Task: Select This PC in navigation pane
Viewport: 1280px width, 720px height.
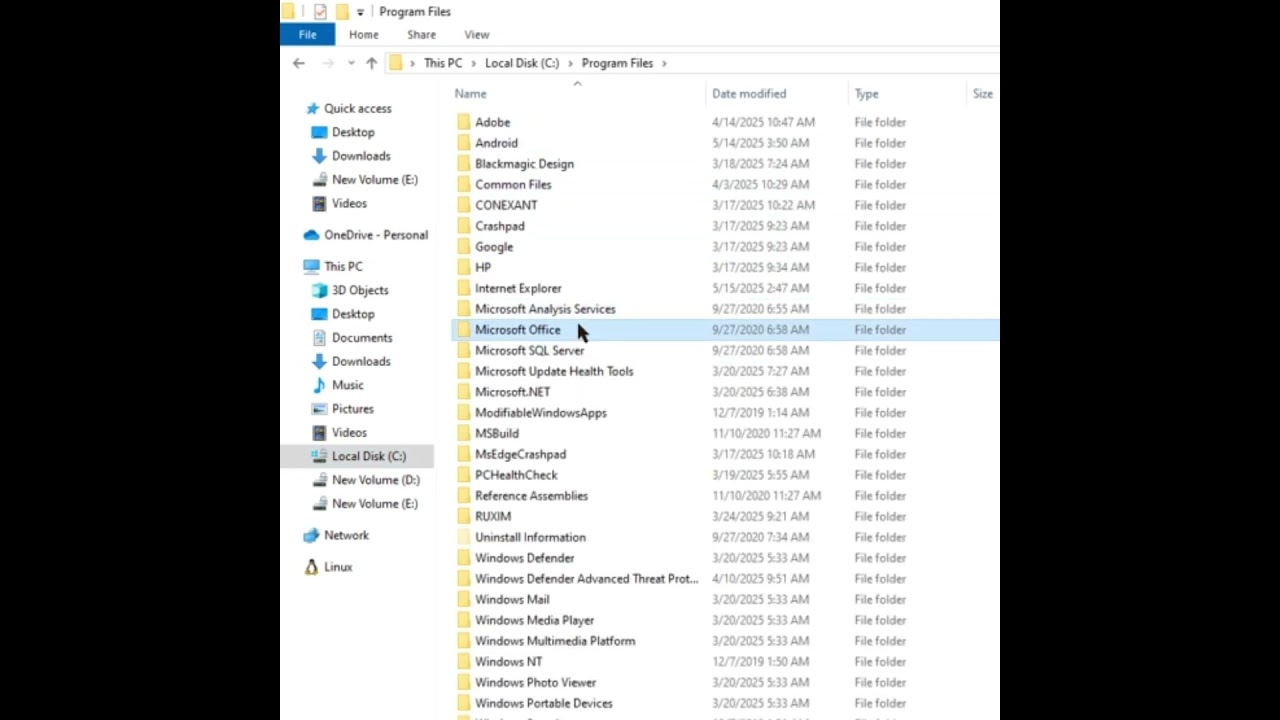Action: click(343, 266)
